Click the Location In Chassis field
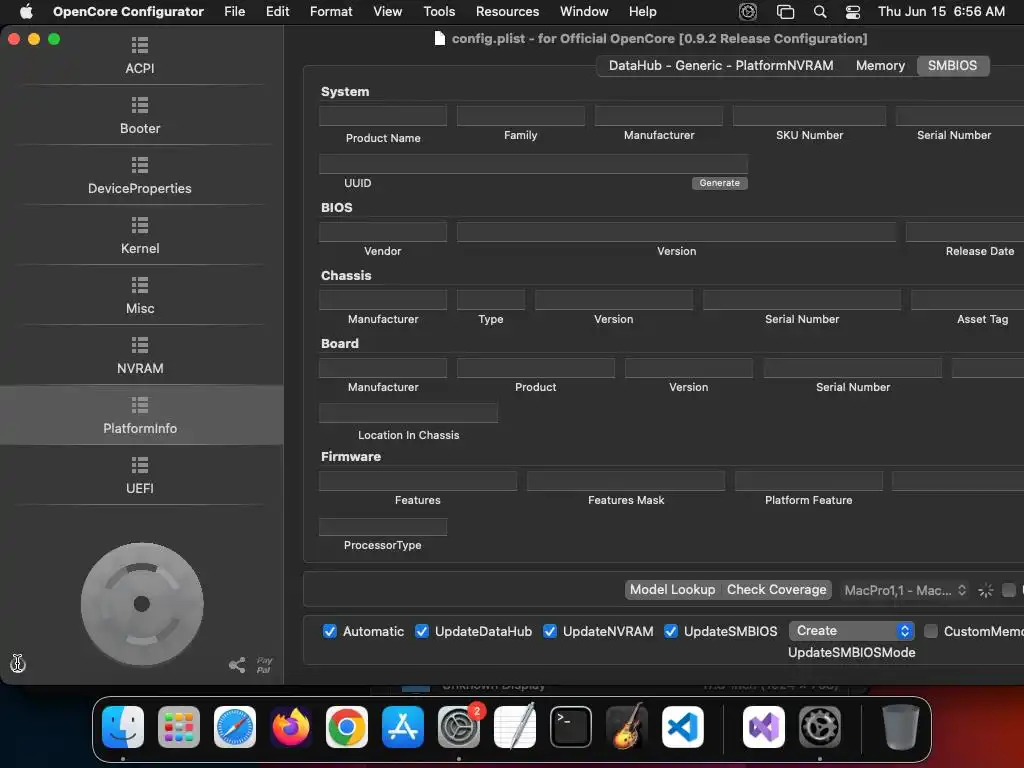Image resolution: width=1024 pixels, height=768 pixels. coord(408,413)
